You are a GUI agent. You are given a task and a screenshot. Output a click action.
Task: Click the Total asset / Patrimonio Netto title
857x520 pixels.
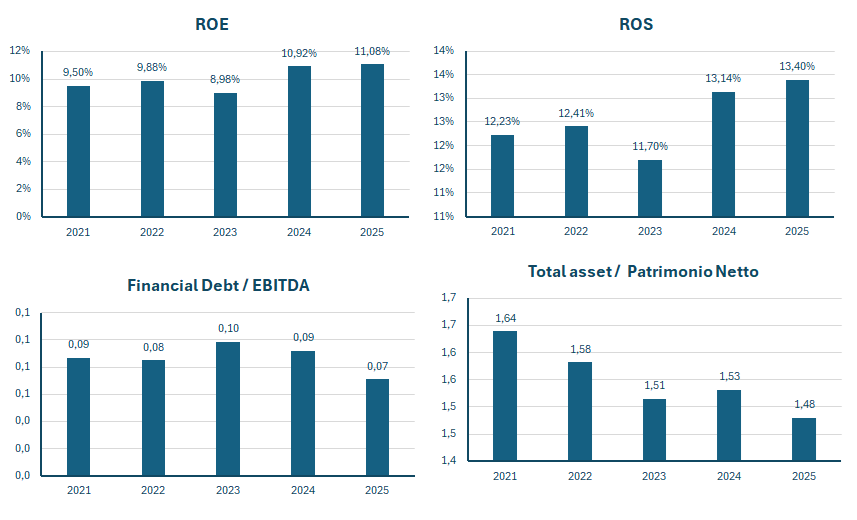[643, 271]
